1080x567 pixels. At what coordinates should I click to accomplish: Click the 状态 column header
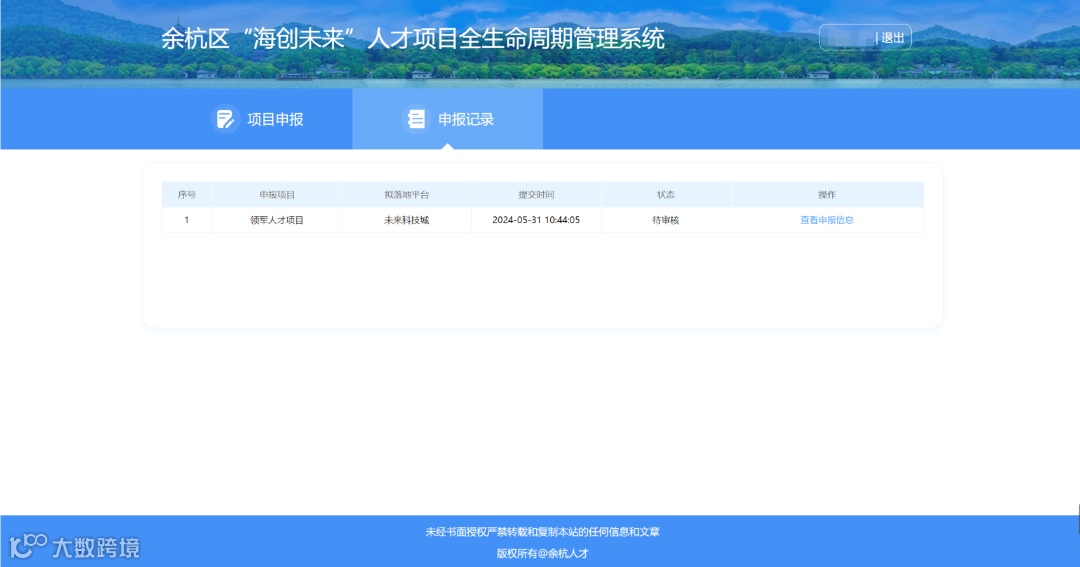(665, 195)
